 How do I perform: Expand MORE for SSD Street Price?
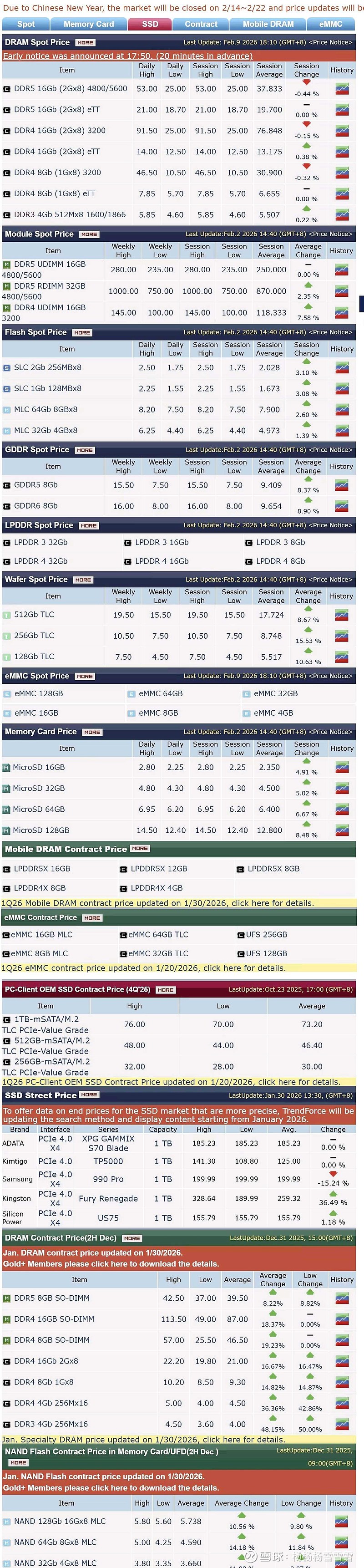(89, 1095)
